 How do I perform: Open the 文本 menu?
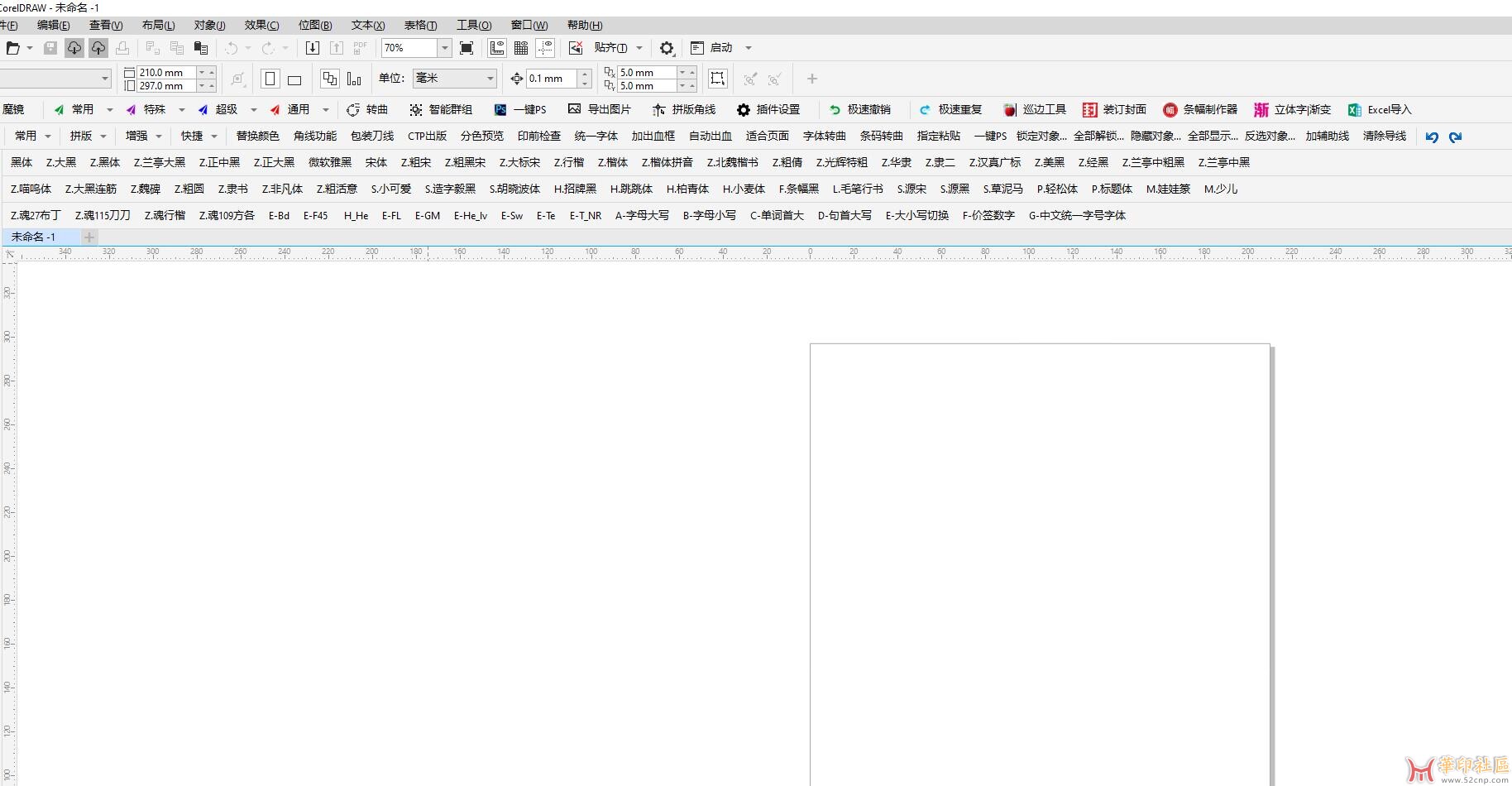click(x=367, y=25)
